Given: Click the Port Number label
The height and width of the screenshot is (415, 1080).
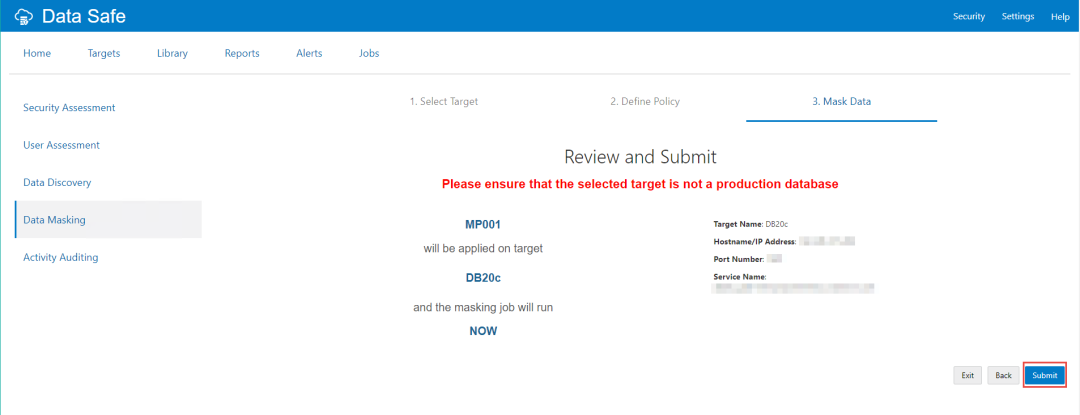Looking at the screenshot, I should (x=738, y=259).
